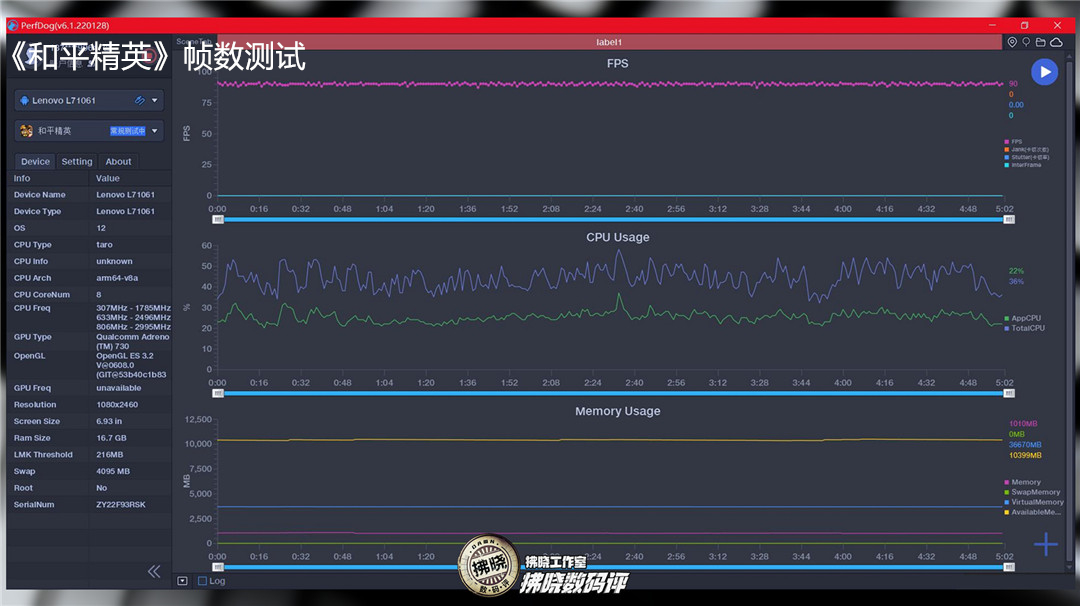This screenshot has width=1080, height=606.
Task: Click the 常规测试中 status badge
Action: pyautogui.click(x=127, y=131)
